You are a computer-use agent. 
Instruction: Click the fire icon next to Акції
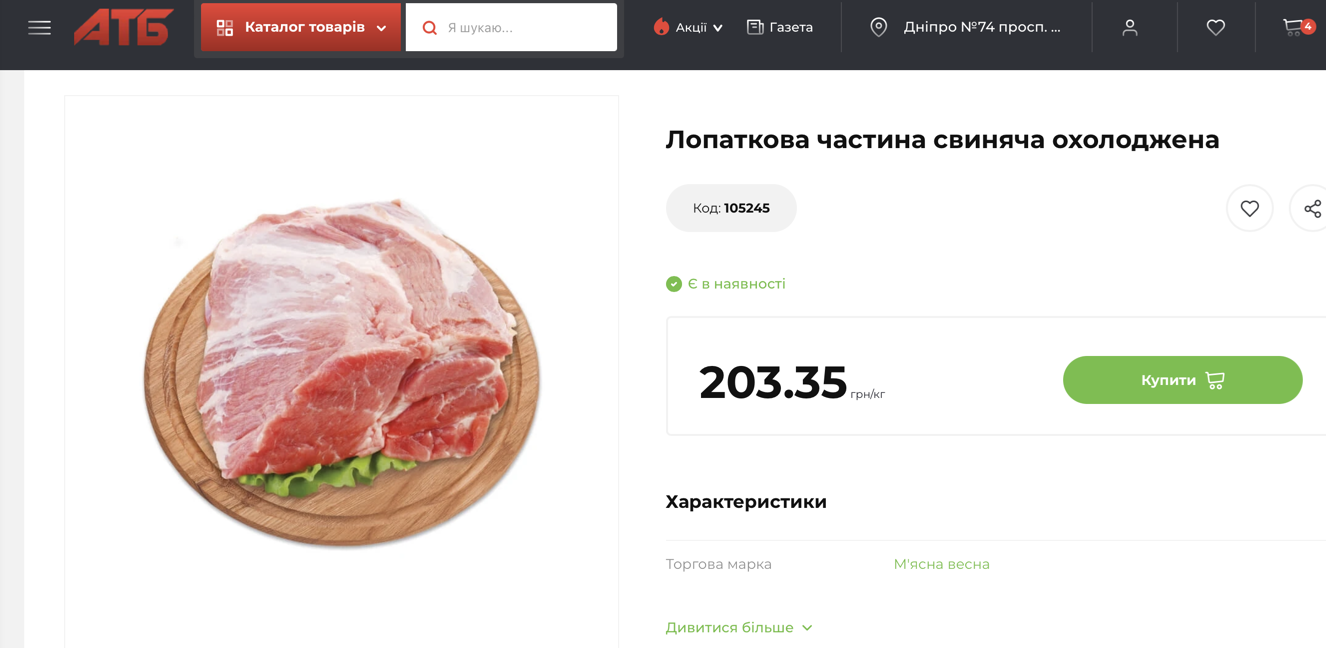click(x=661, y=27)
